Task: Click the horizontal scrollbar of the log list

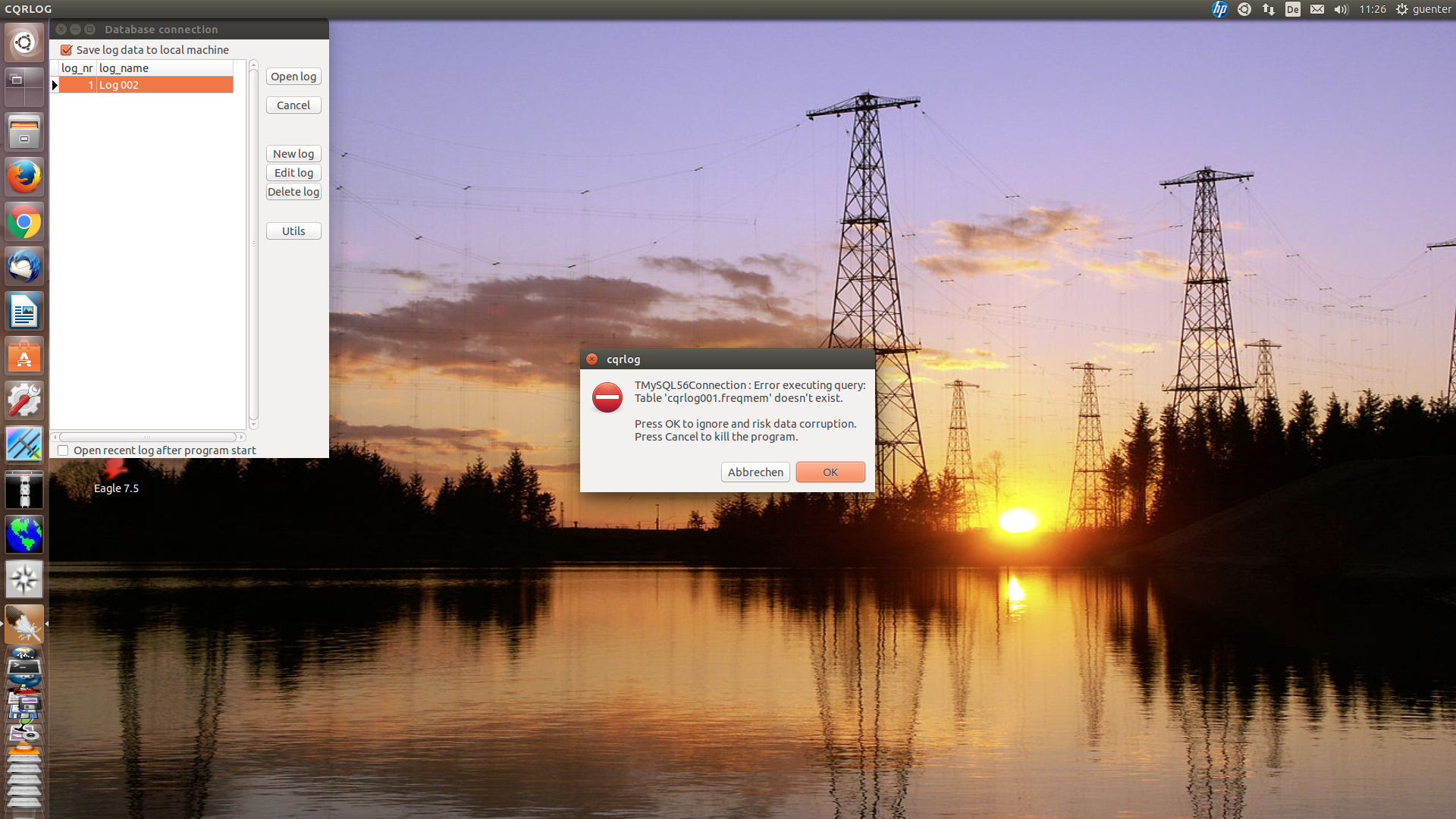Action: click(148, 437)
